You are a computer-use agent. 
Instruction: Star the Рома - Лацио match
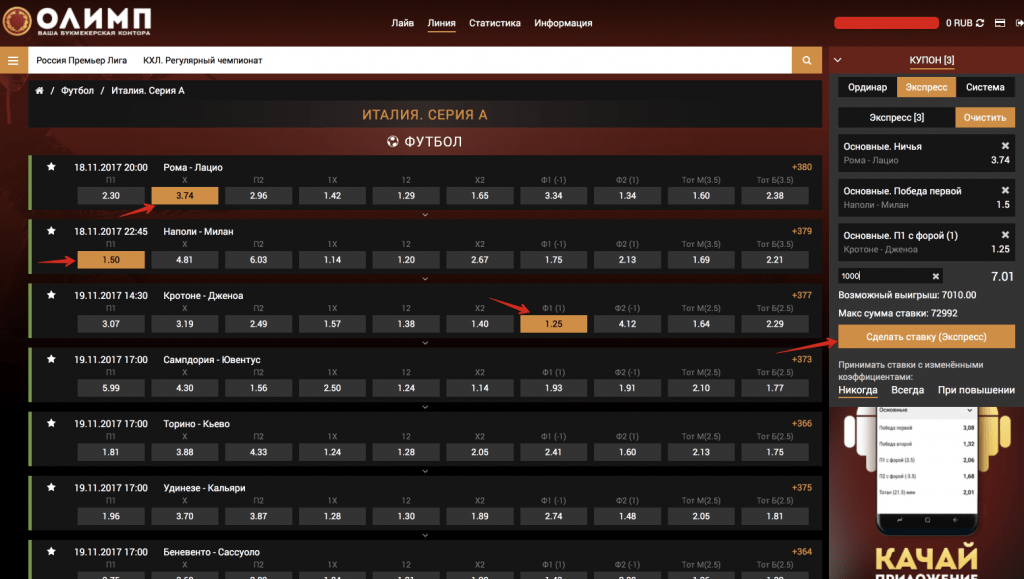[x=51, y=167]
